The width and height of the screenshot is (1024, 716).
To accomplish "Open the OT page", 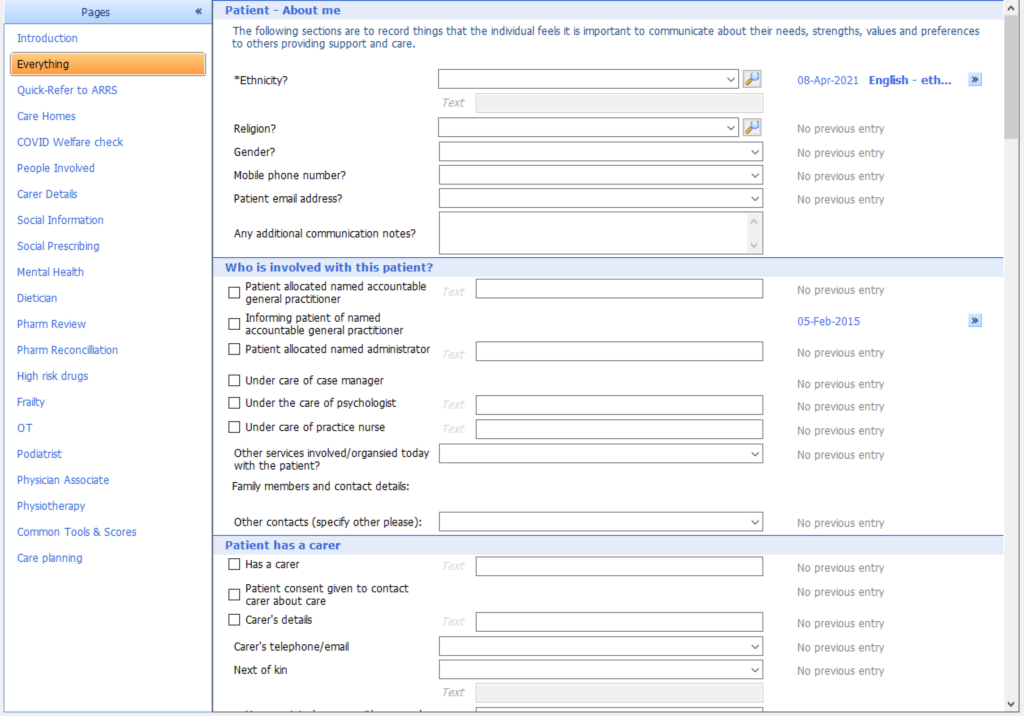I will click(25, 428).
